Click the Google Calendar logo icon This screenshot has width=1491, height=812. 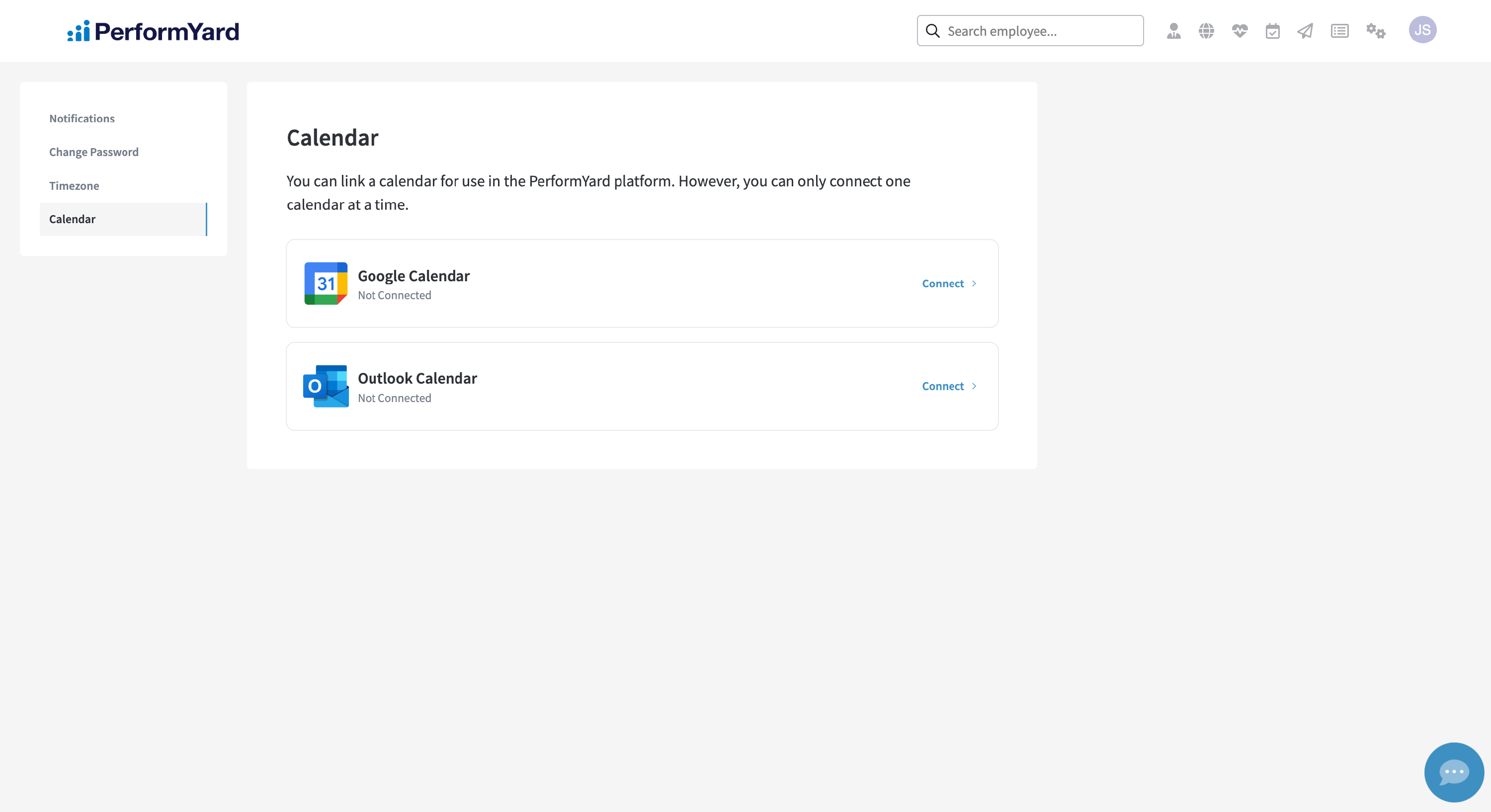(x=326, y=284)
